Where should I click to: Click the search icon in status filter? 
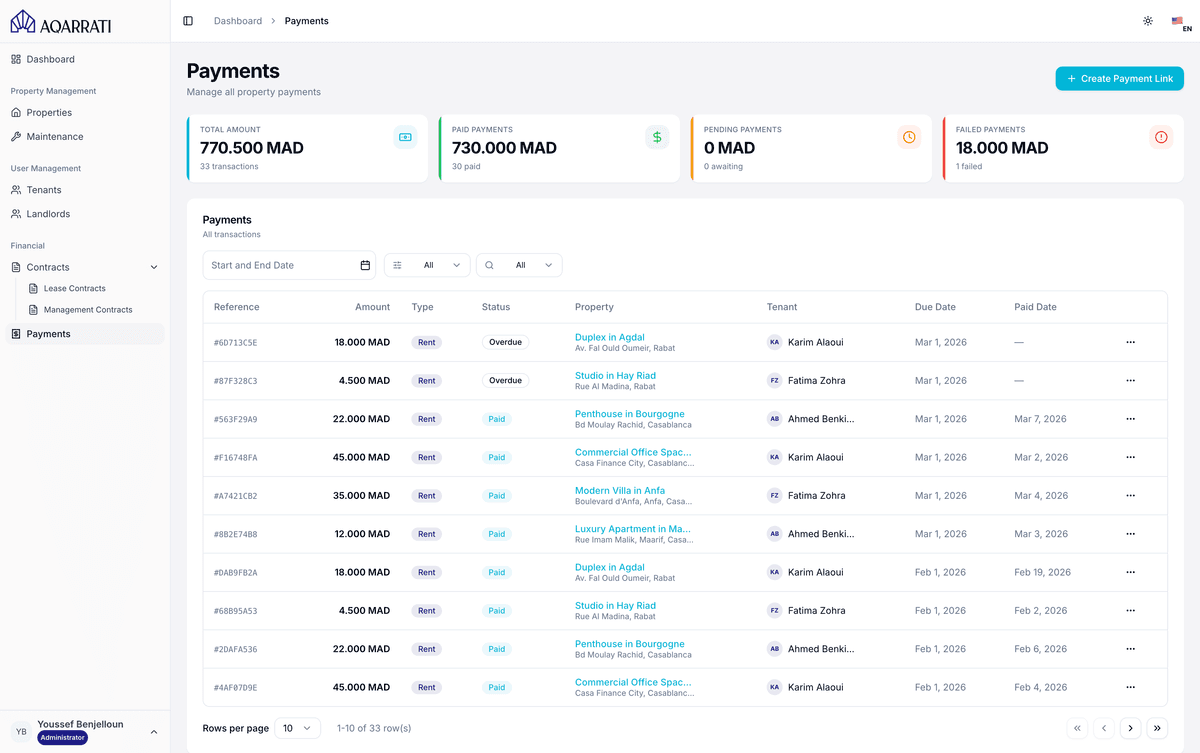(490, 265)
